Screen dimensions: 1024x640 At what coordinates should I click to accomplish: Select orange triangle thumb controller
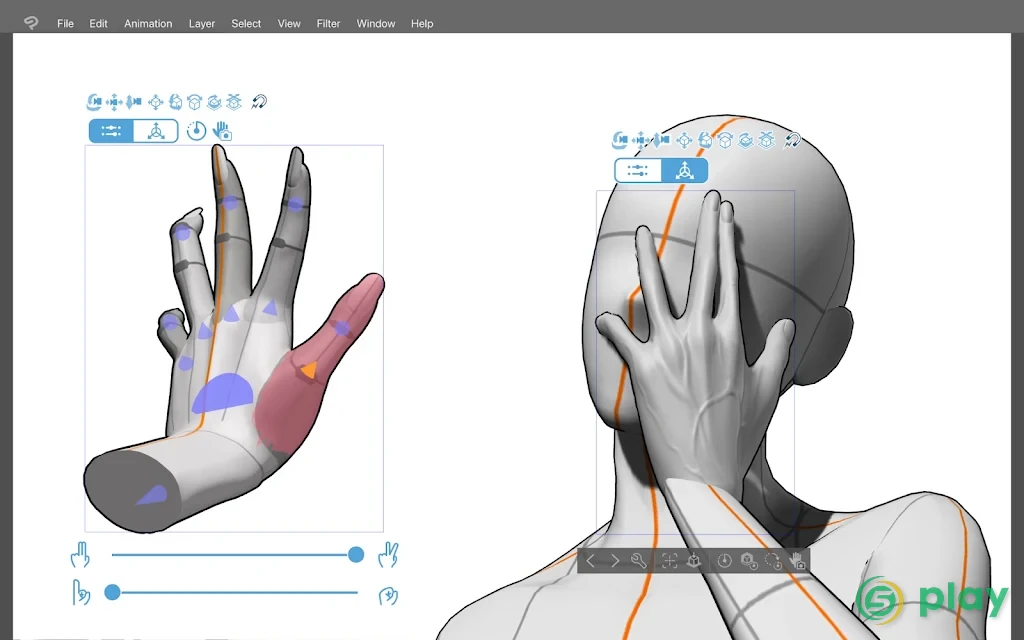click(x=309, y=371)
